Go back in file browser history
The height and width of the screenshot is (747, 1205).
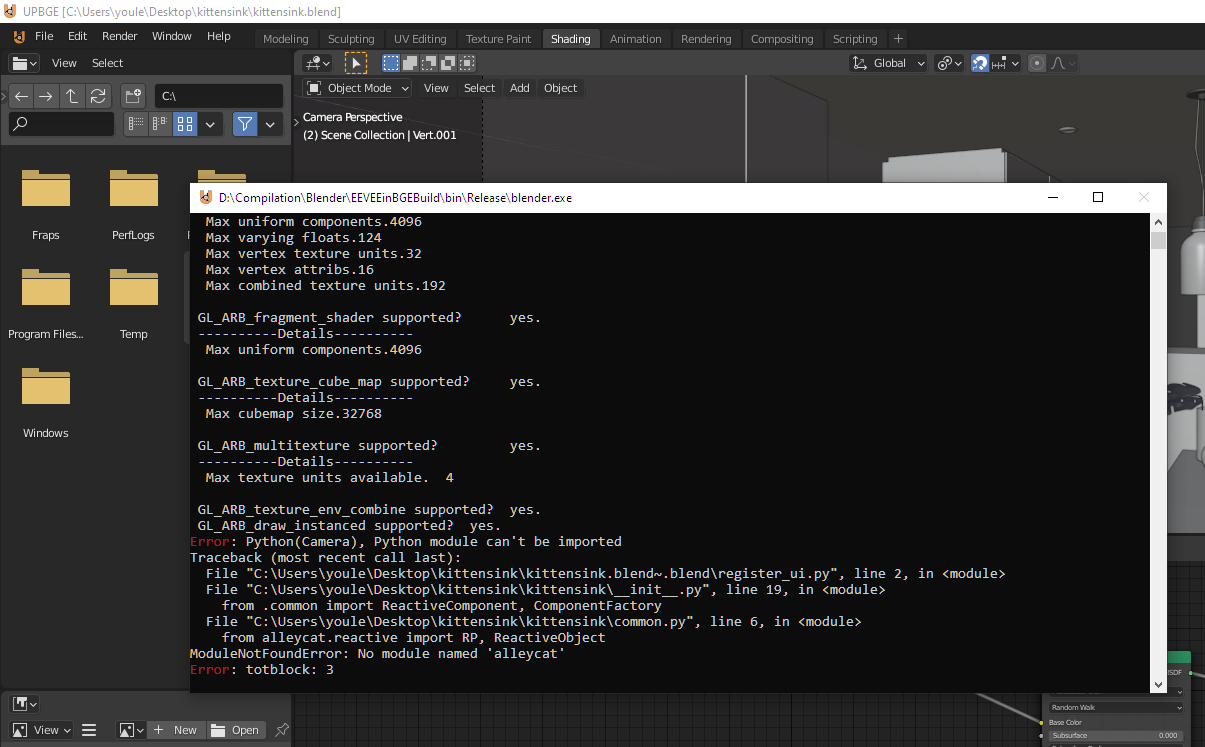pos(21,97)
